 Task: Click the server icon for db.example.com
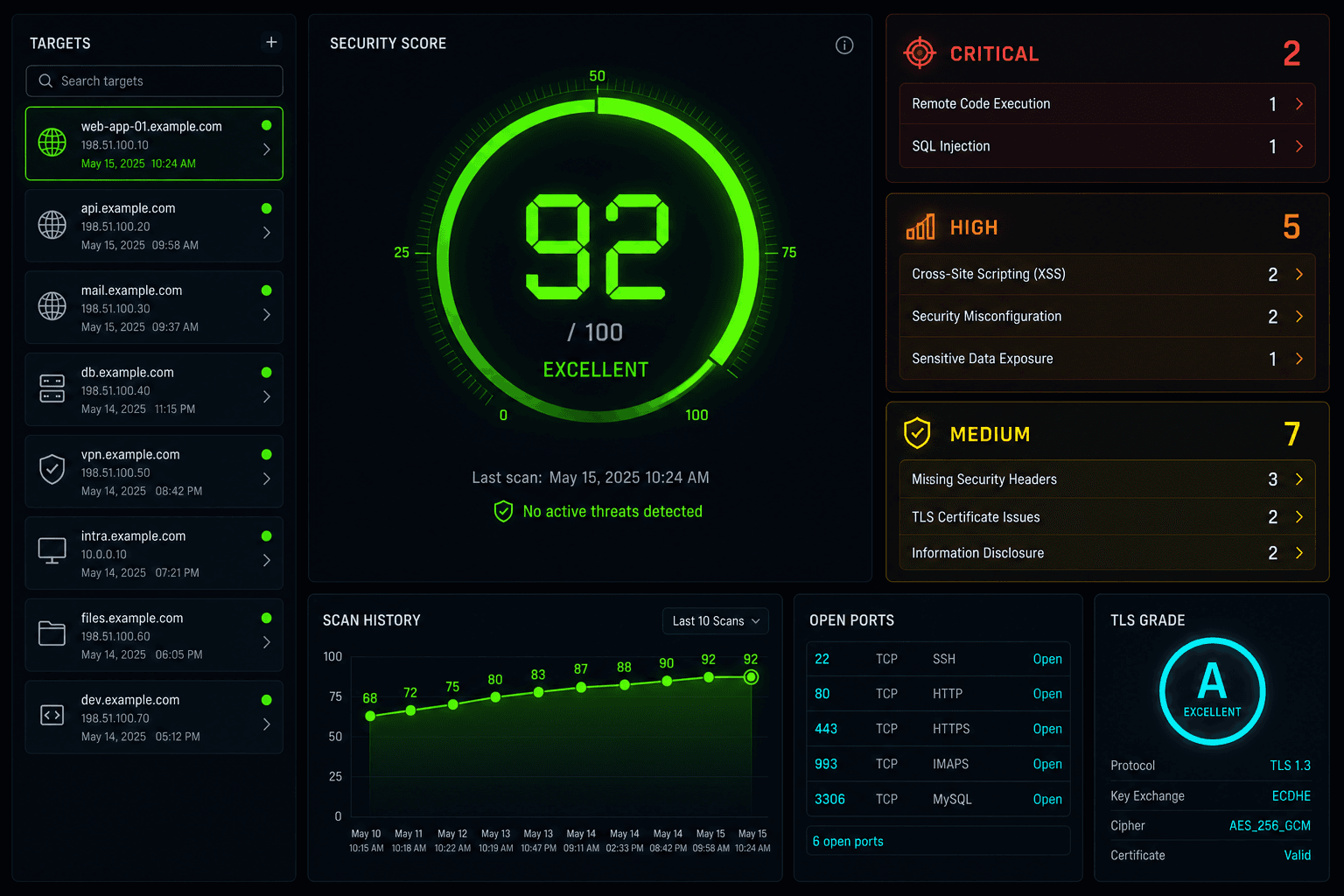coord(52,388)
